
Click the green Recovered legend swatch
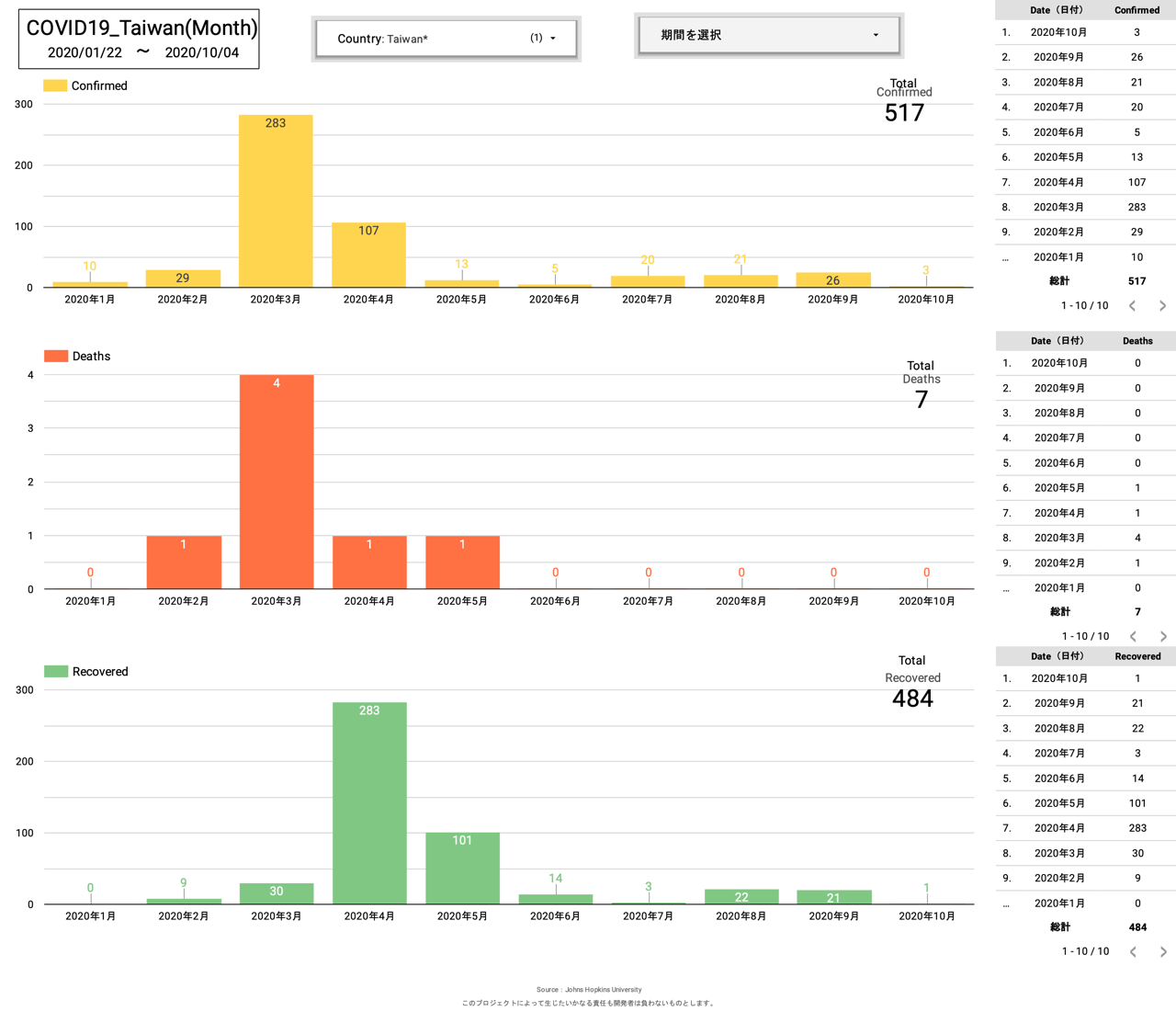(x=56, y=672)
